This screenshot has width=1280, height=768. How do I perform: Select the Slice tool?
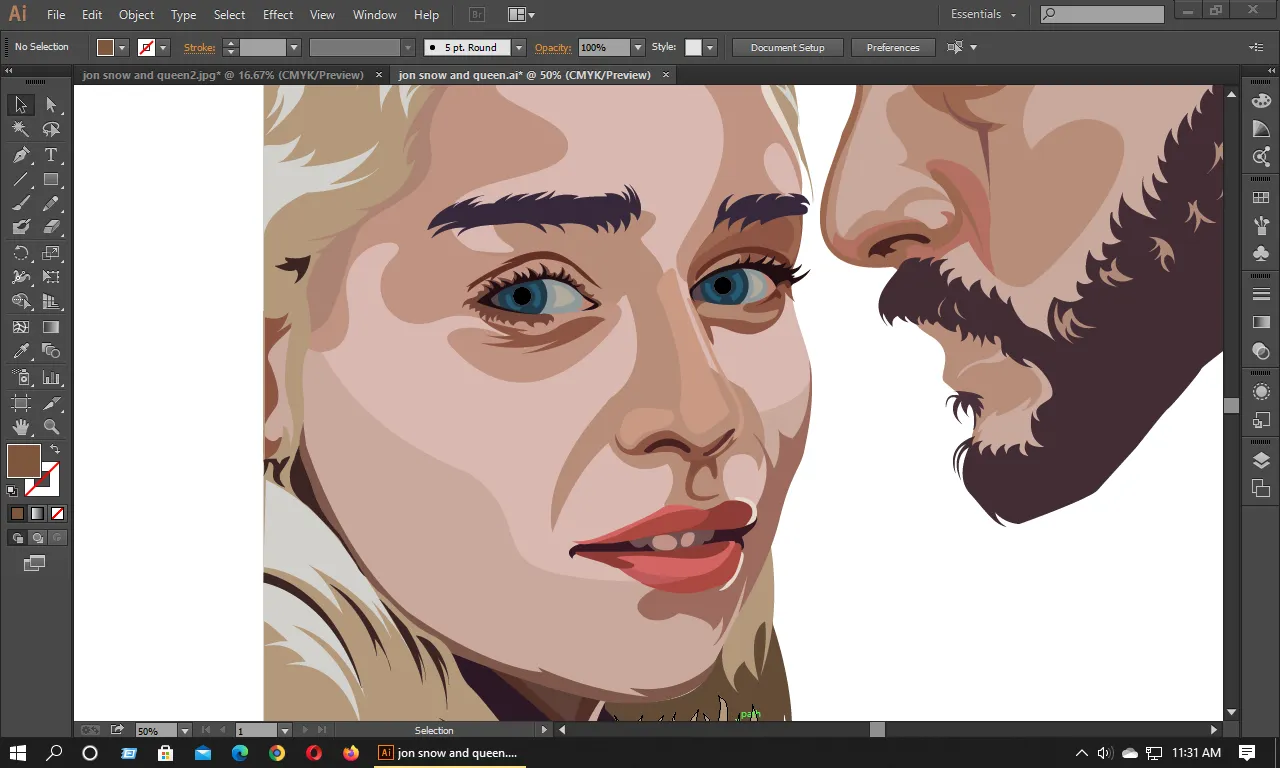[51, 403]
